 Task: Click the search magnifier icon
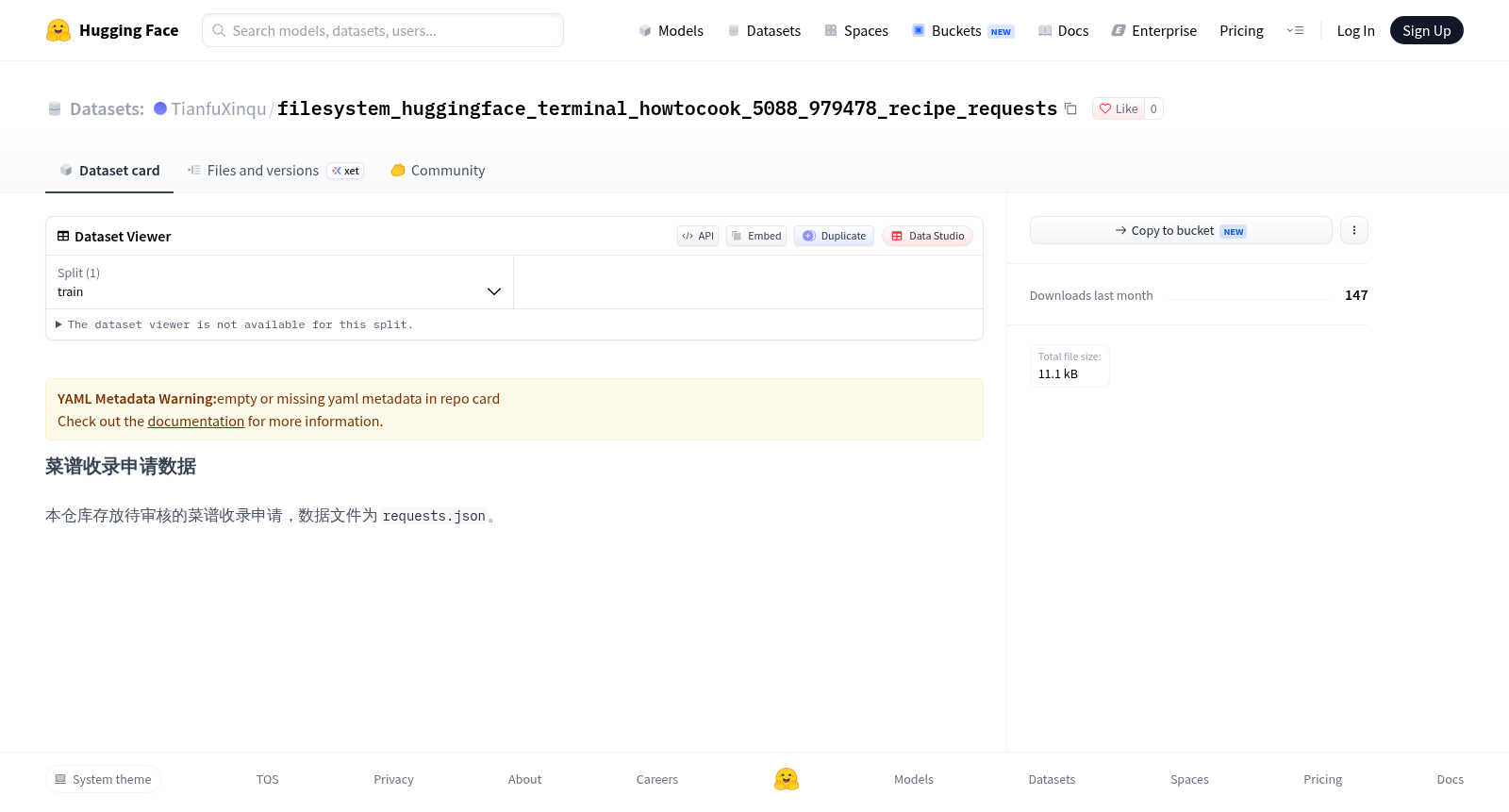[219, 30]
